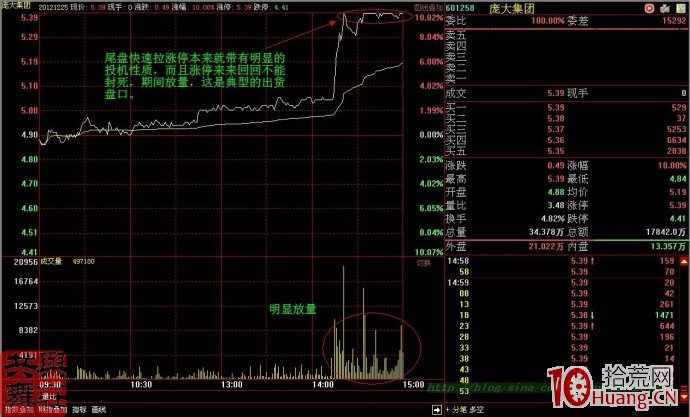Viewport: 690px width, 417px height.
Task: Click the stock name 庞大集团 in the quote panel
Action: click(510, 8)
